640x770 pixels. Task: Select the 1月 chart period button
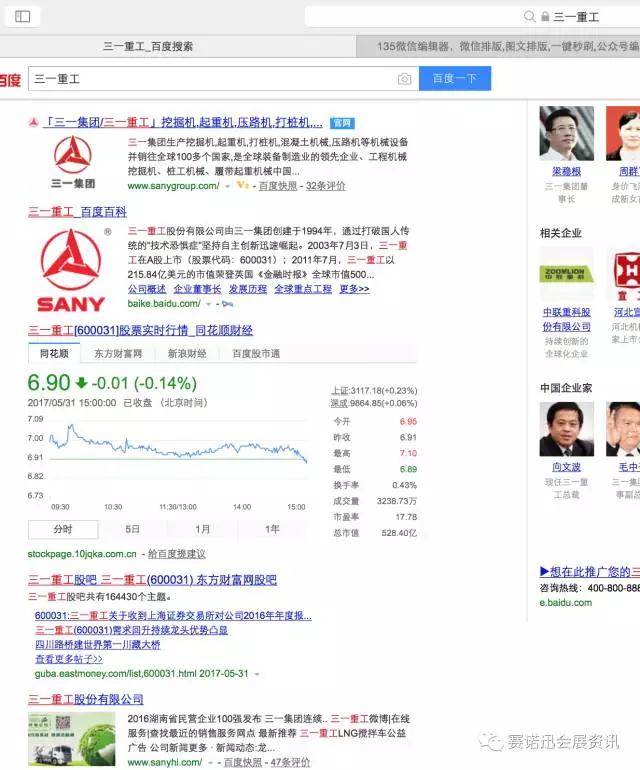[x=202, y=529]
